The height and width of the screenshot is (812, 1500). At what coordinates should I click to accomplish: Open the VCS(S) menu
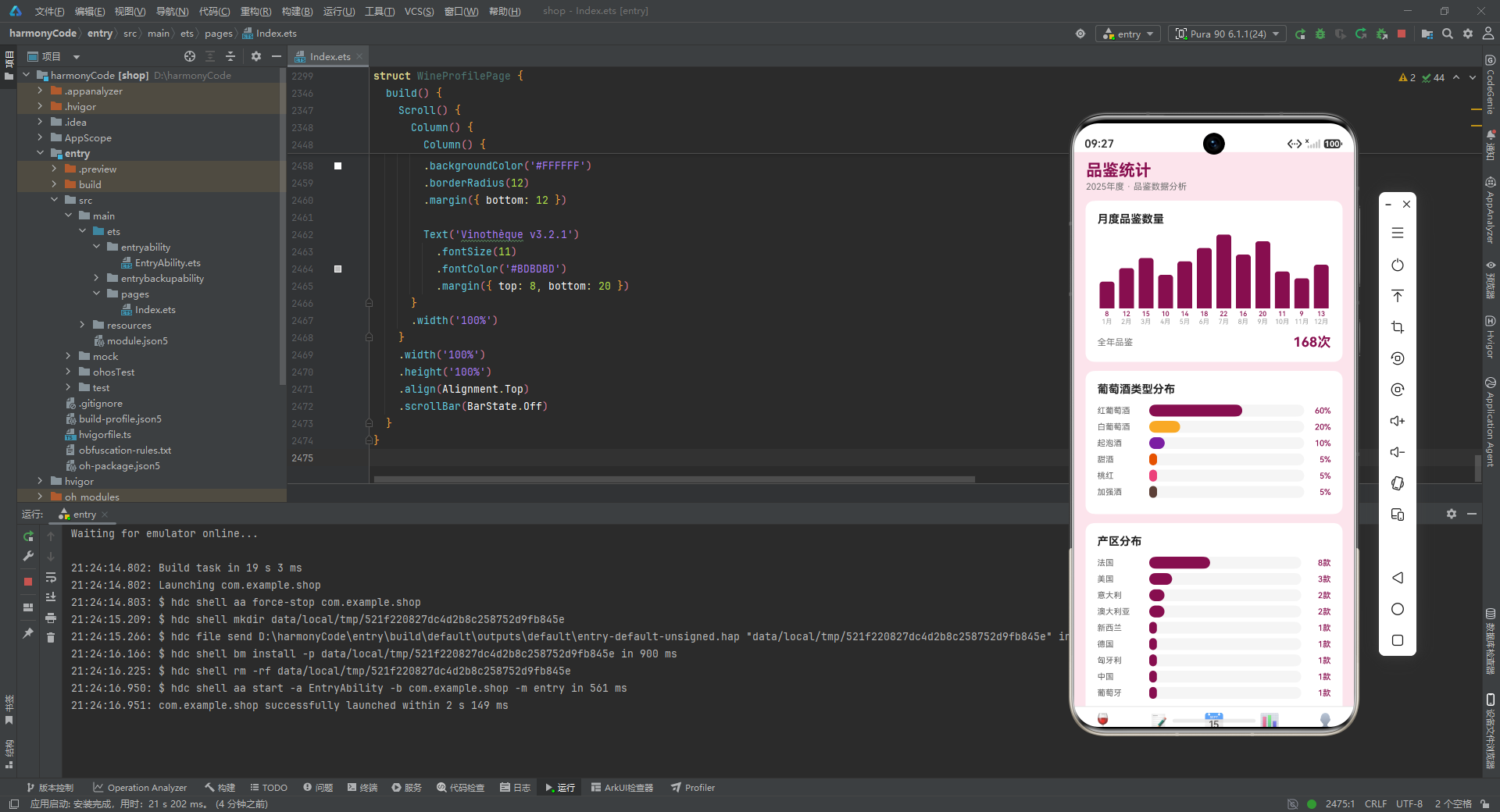[x=419, y=11]
